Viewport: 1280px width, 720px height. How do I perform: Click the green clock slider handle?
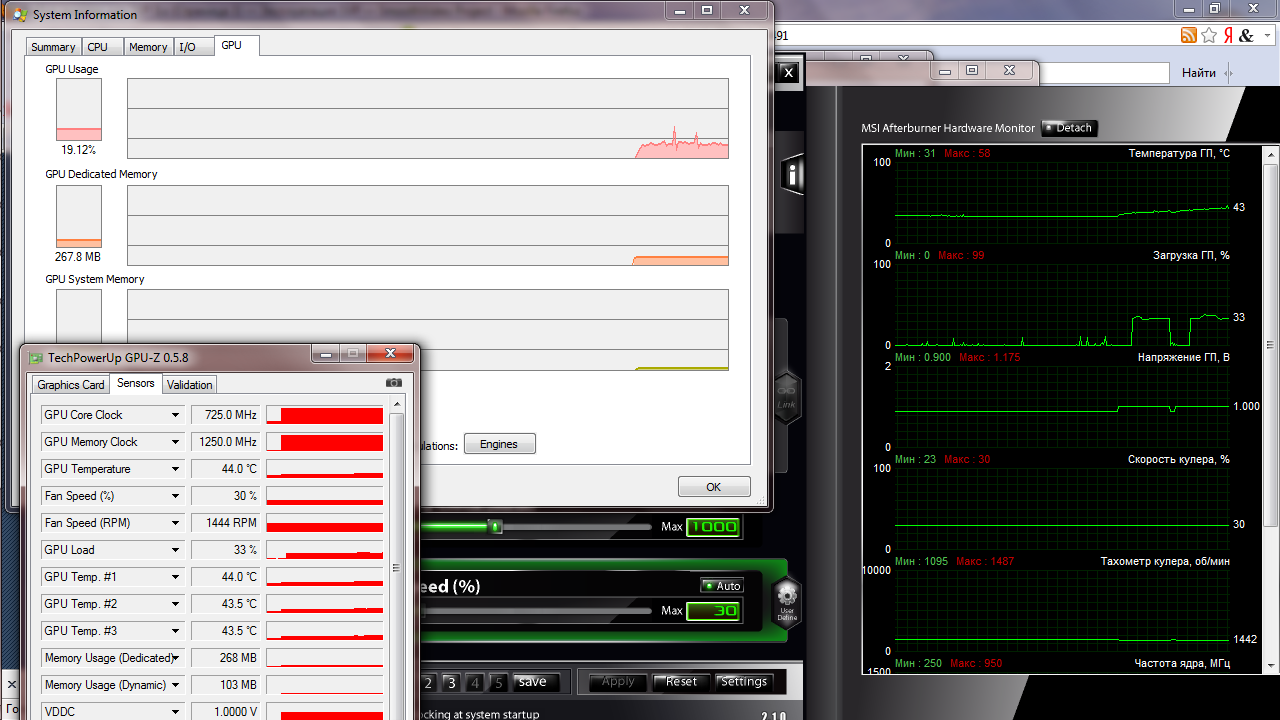[495, 526]
